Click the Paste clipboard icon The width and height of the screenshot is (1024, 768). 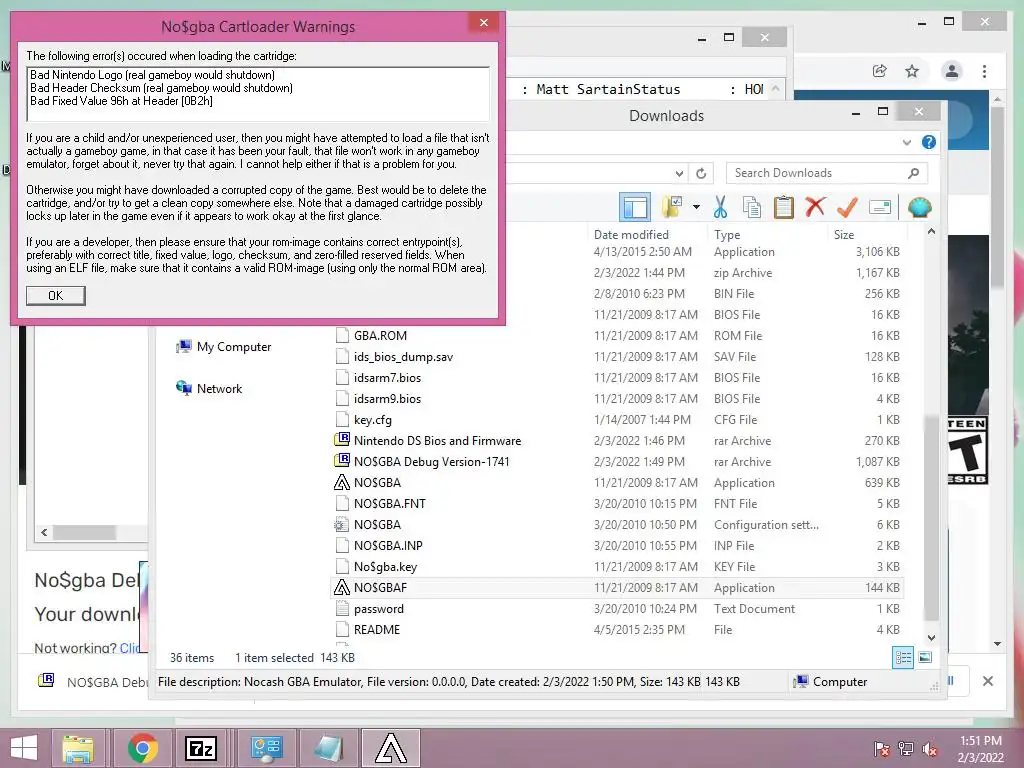784,207
